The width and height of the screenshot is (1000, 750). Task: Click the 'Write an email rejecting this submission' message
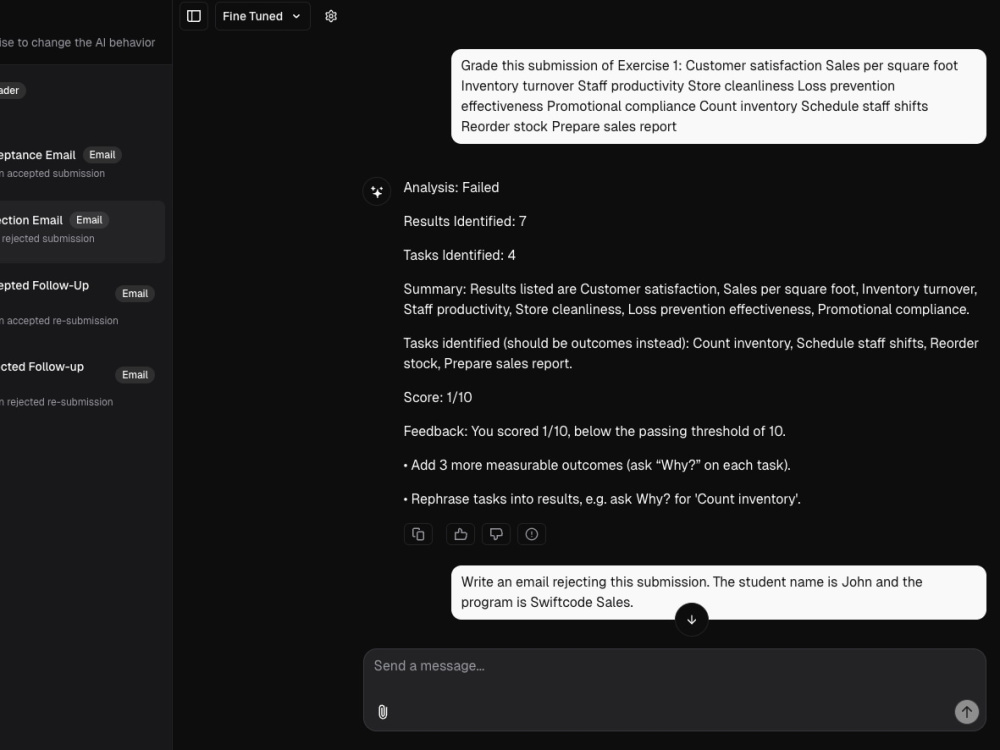click(x=719, y=592)
